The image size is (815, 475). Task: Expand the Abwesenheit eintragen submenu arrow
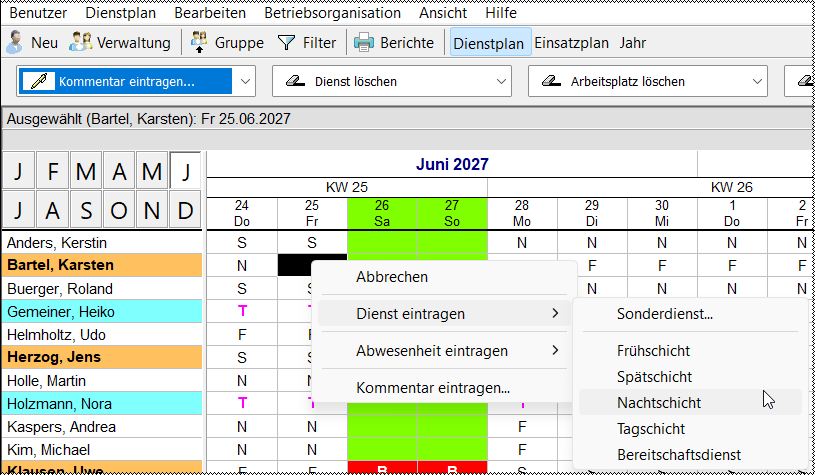pyautogui.click(x=556, y=350)
